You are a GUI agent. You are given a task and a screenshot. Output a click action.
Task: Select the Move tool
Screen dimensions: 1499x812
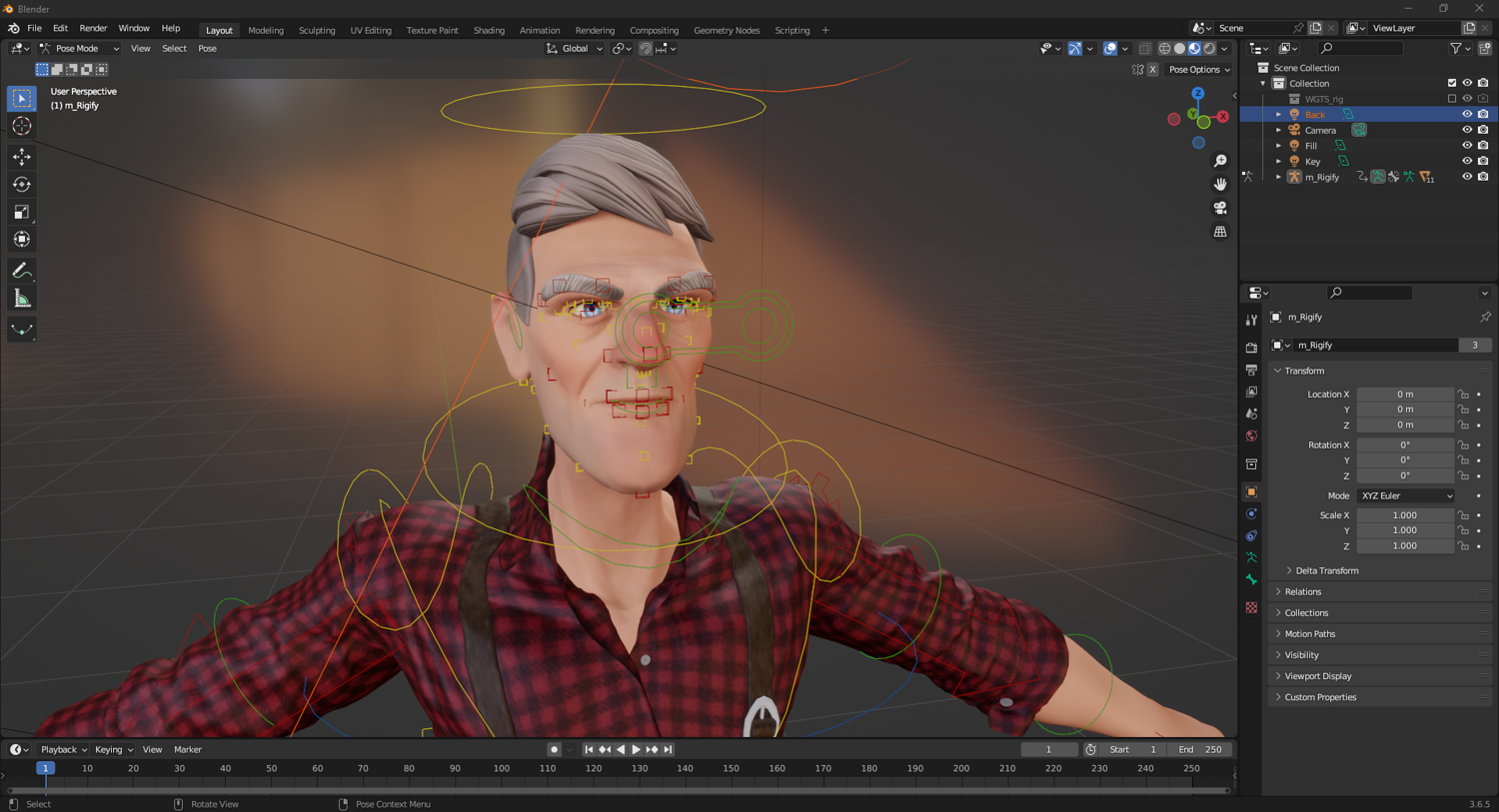22,157
